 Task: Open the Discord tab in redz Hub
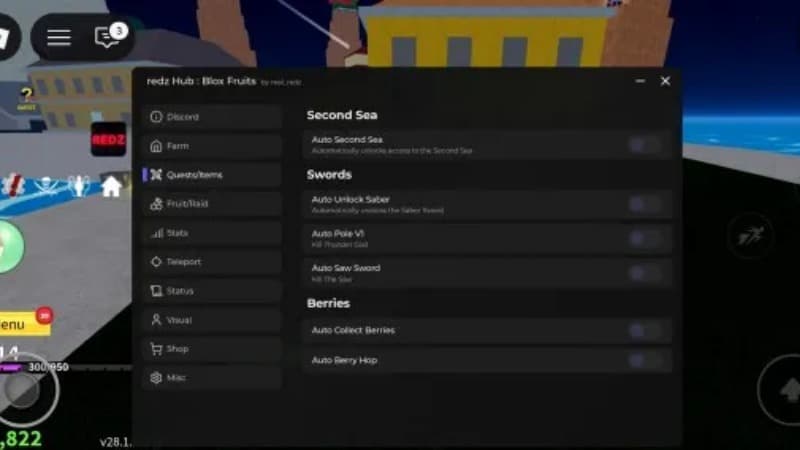[x=212, y=117]
